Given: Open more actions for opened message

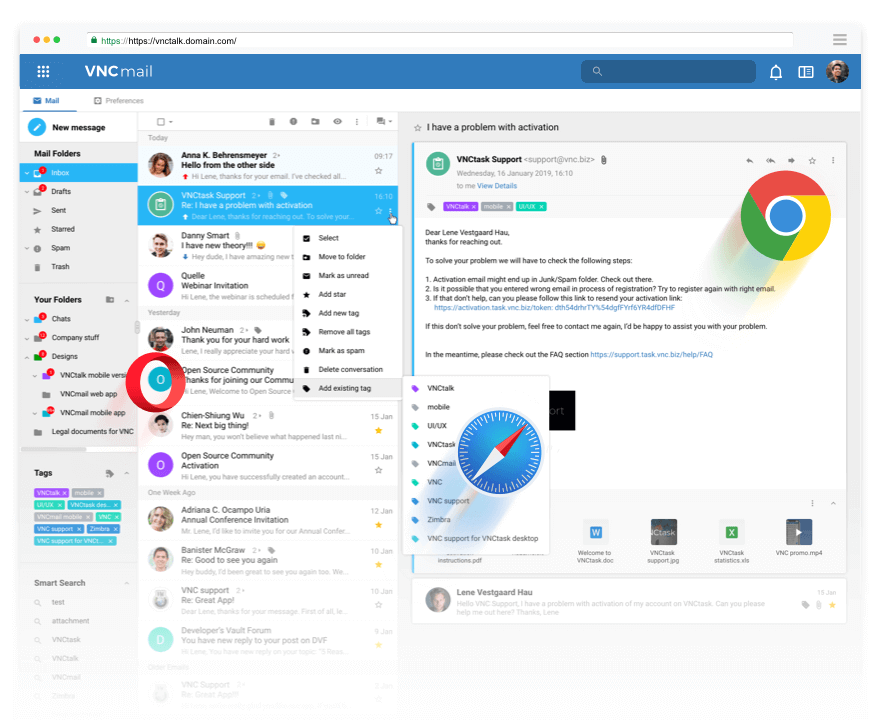Looking at the screenshot, I should [x=833, y=161].
